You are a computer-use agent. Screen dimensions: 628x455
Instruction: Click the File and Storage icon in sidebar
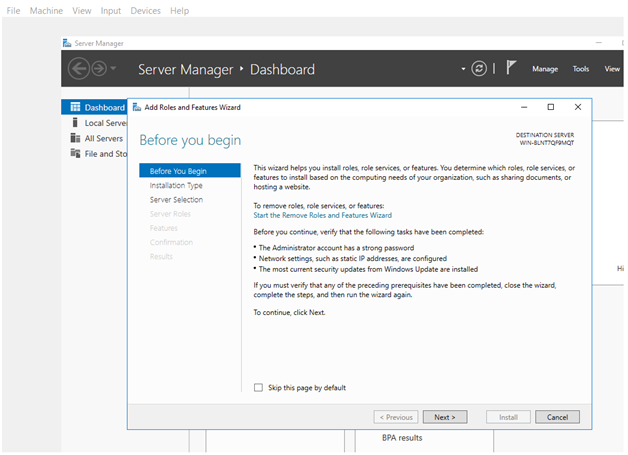click(x=75, y=153)
